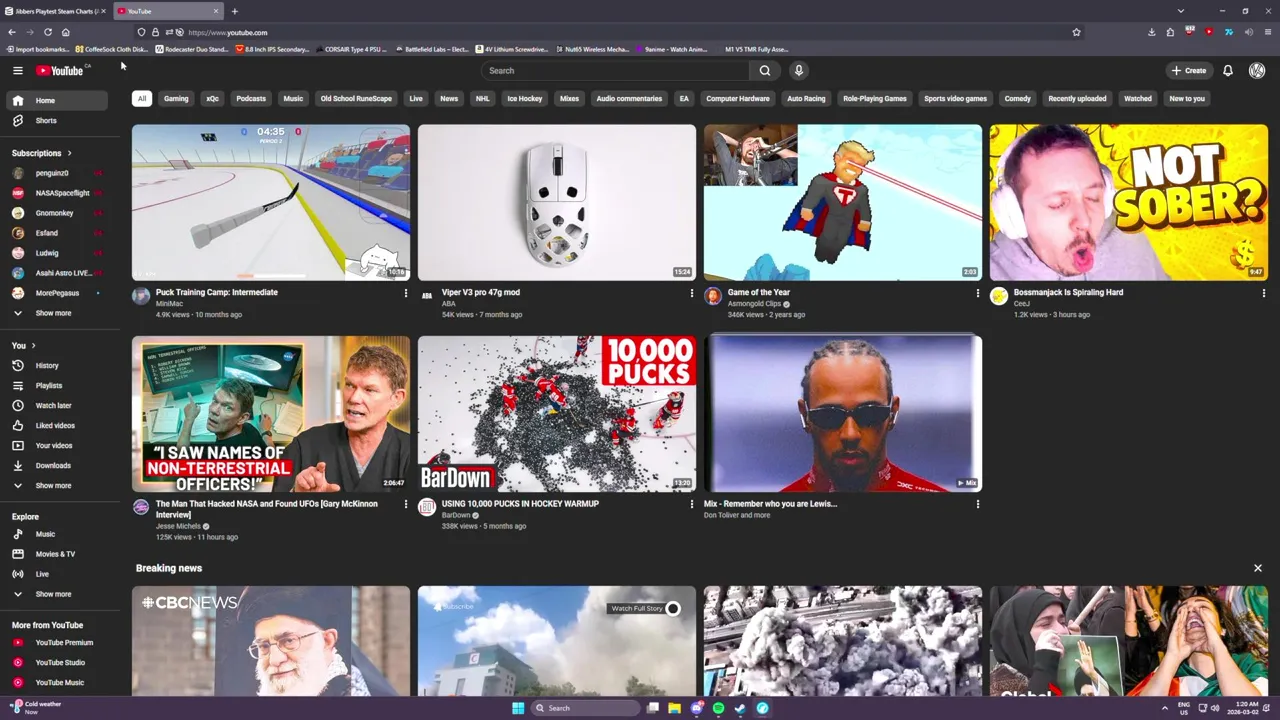
Task: Select the Ice Hockey filter chip
Action: [524, 98]
